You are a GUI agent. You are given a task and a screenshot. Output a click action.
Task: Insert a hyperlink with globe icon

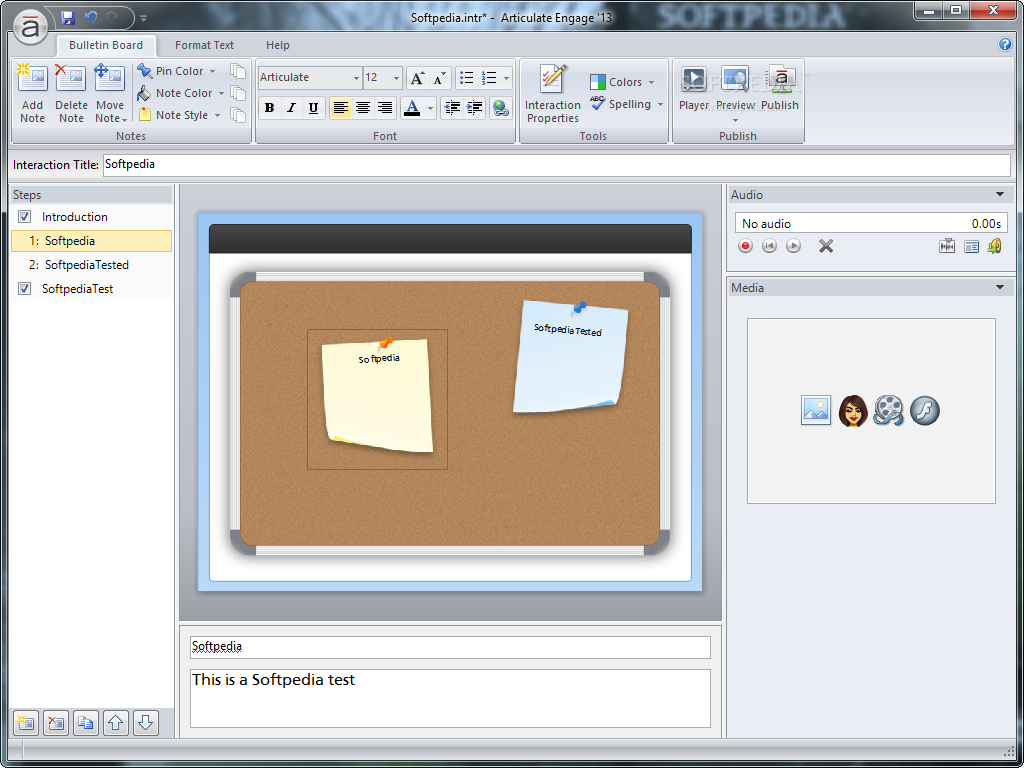pyautogui.click(x=500, y=108)
